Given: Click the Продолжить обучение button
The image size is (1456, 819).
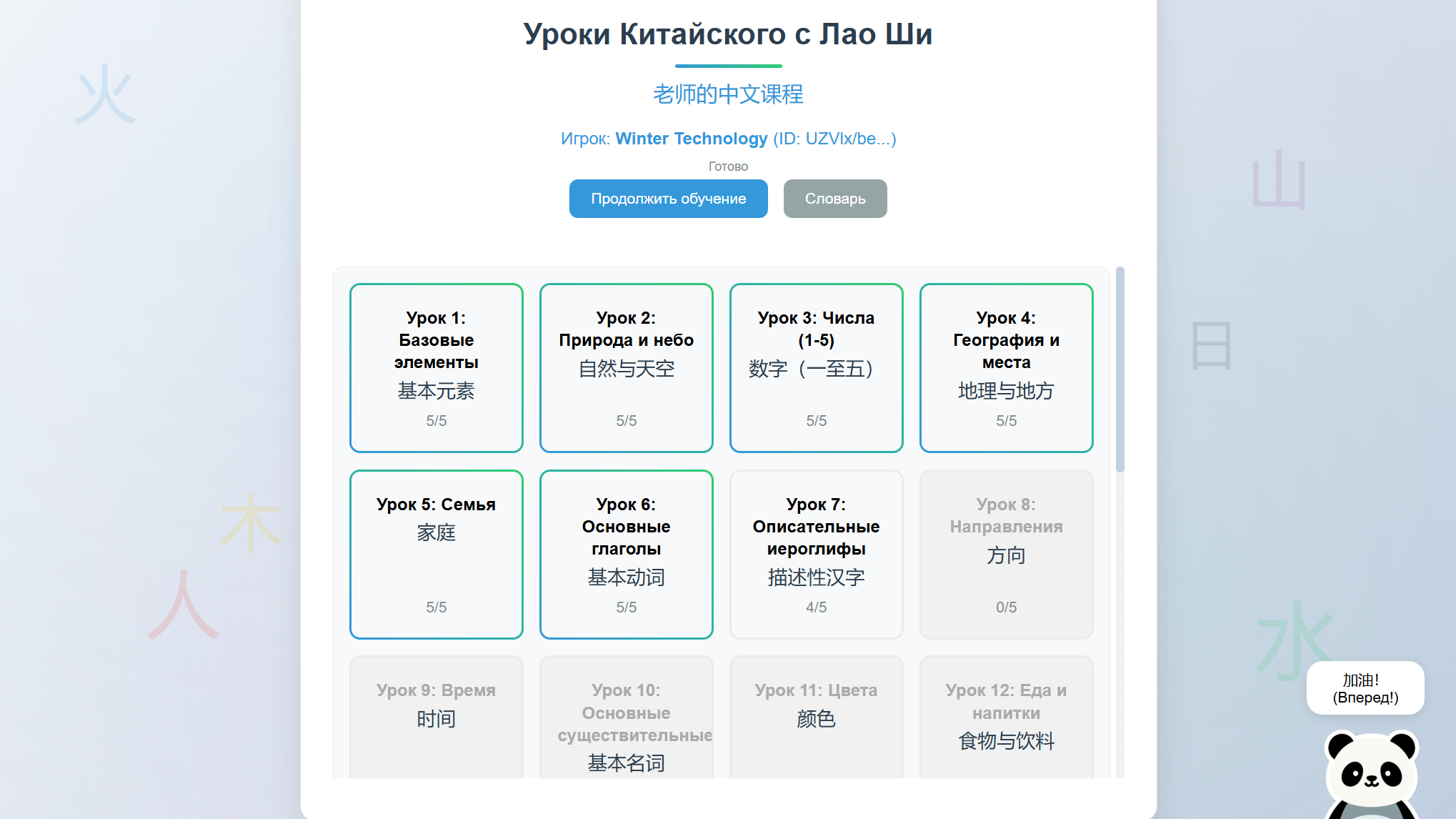Looking at the screenshot, I should pyautogui.click(x=668, y=199).
